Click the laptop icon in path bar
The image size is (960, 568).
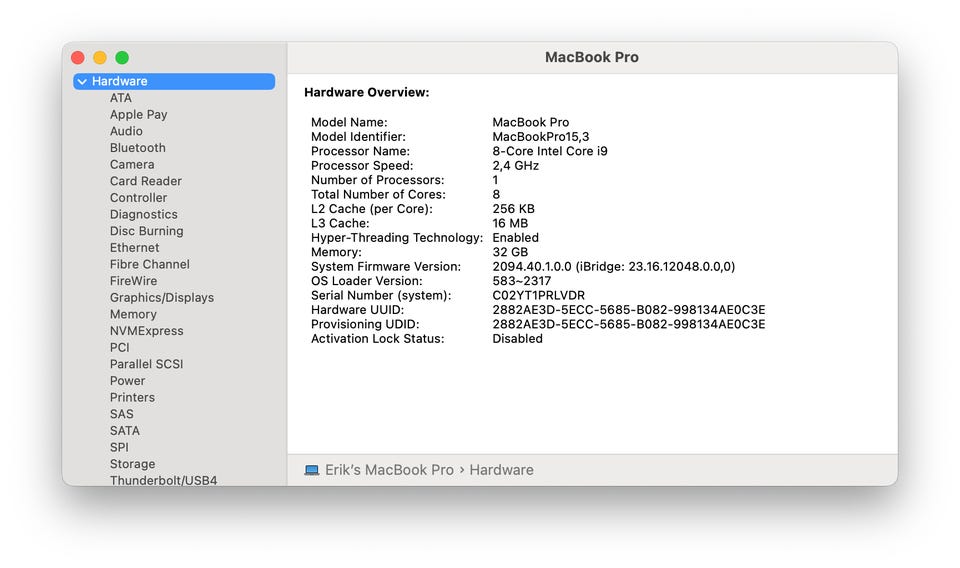[312, 470]
